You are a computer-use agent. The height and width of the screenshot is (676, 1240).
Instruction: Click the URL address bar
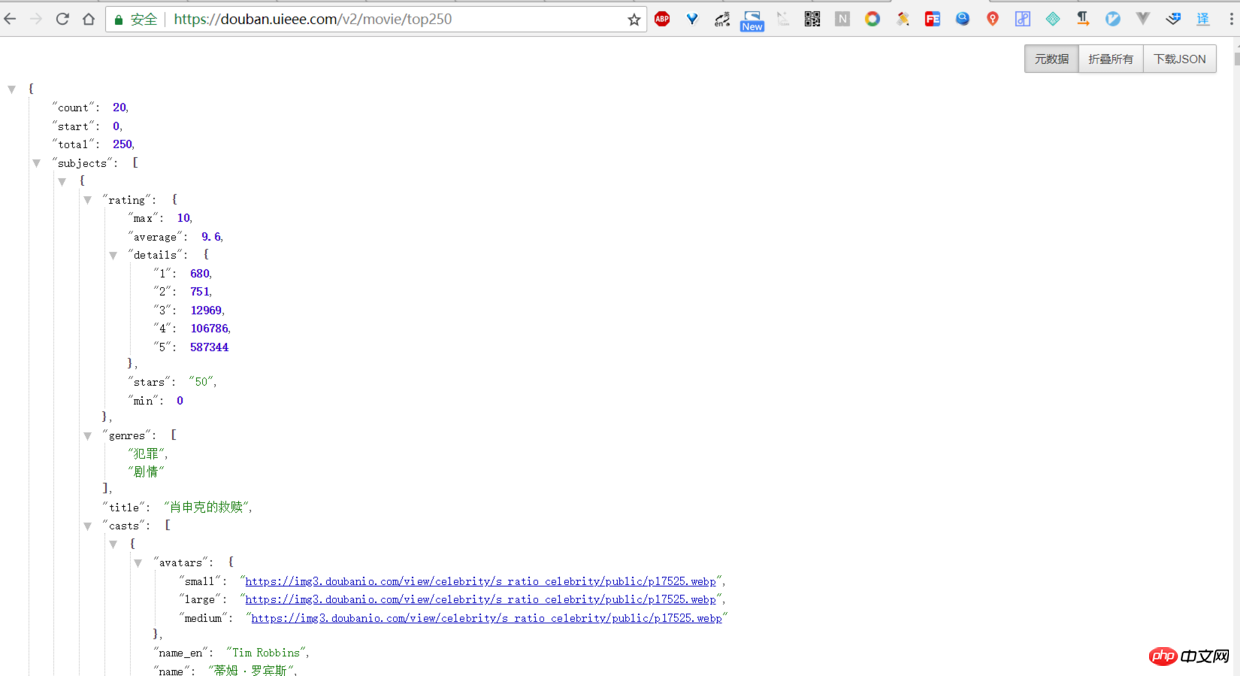(375, 19)
